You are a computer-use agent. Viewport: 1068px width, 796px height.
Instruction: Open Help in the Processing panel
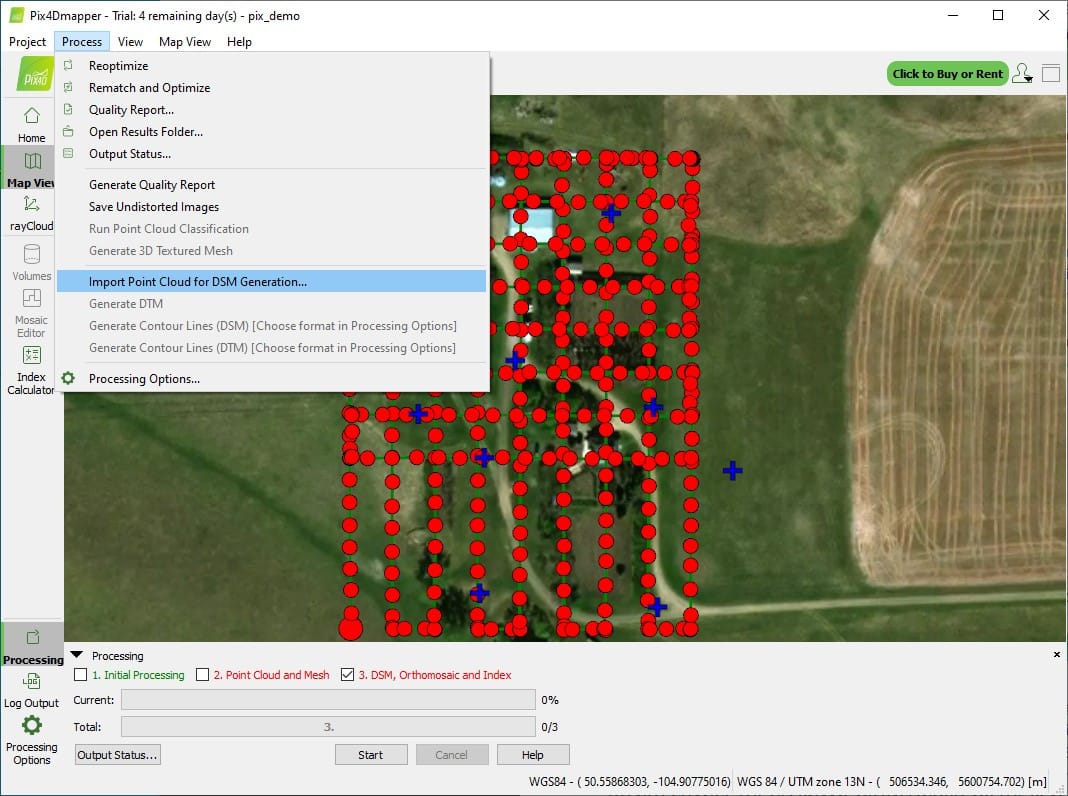point(533,754)
